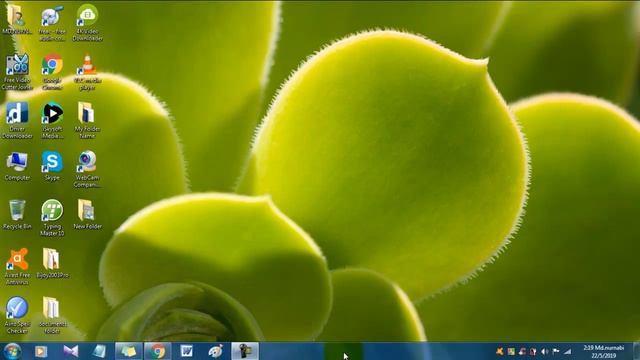Launch Google Chrome from the desktop
This screenshot has width=640, height=360.
[52, 72]
